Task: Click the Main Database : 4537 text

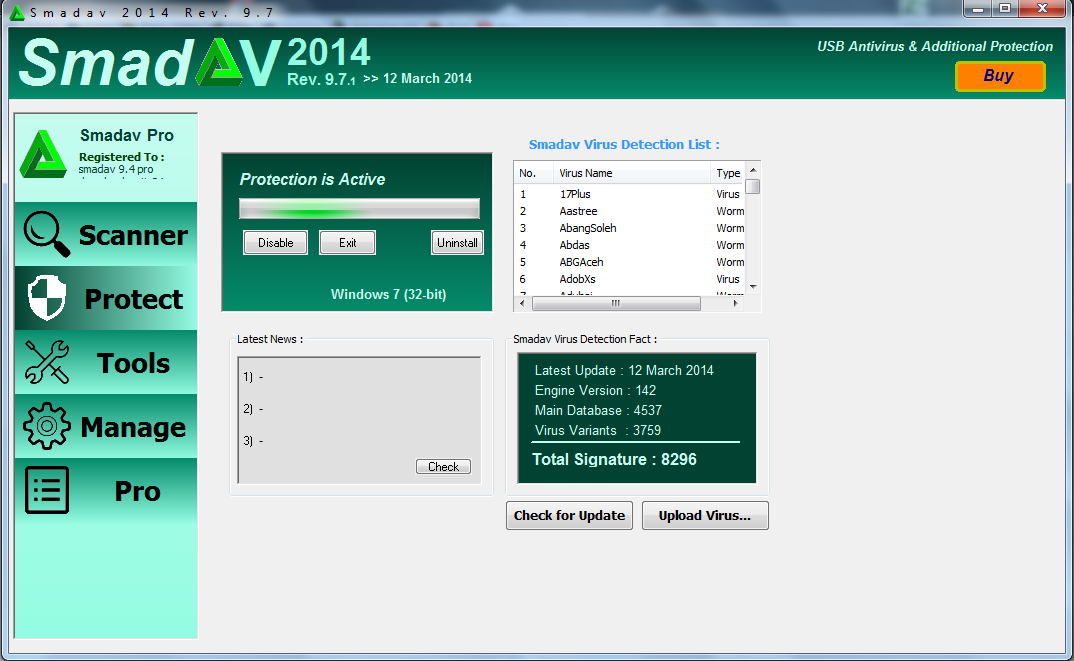Action: (598, 410)
